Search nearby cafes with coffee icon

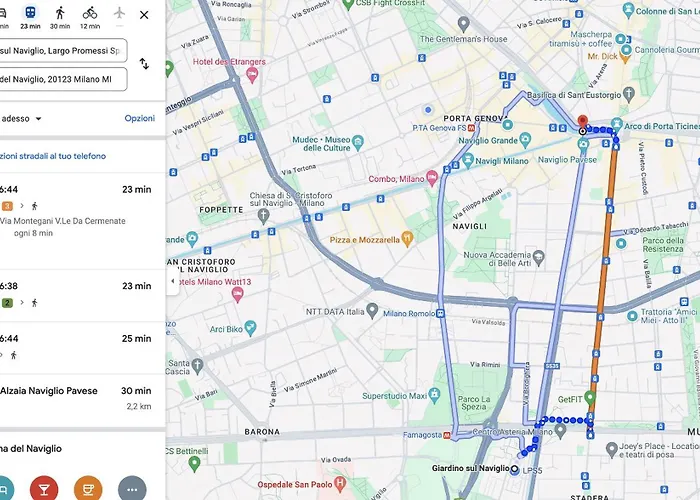(88, 488)
